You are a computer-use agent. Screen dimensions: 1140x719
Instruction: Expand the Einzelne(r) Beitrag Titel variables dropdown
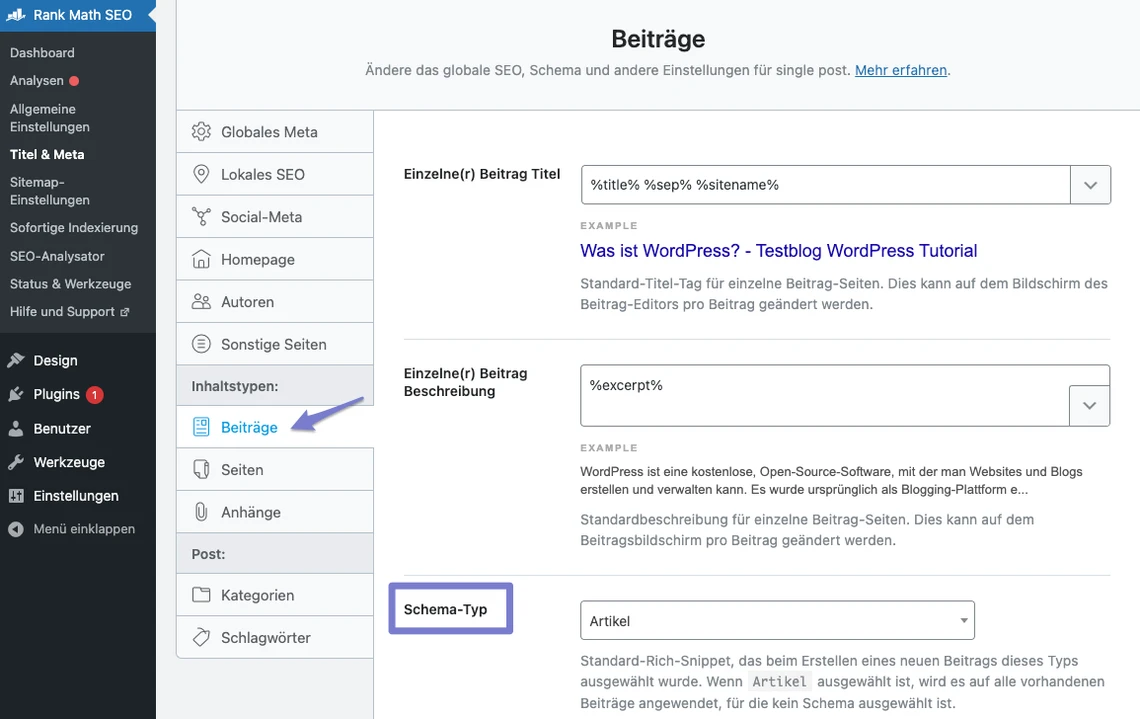(1090, 184)
